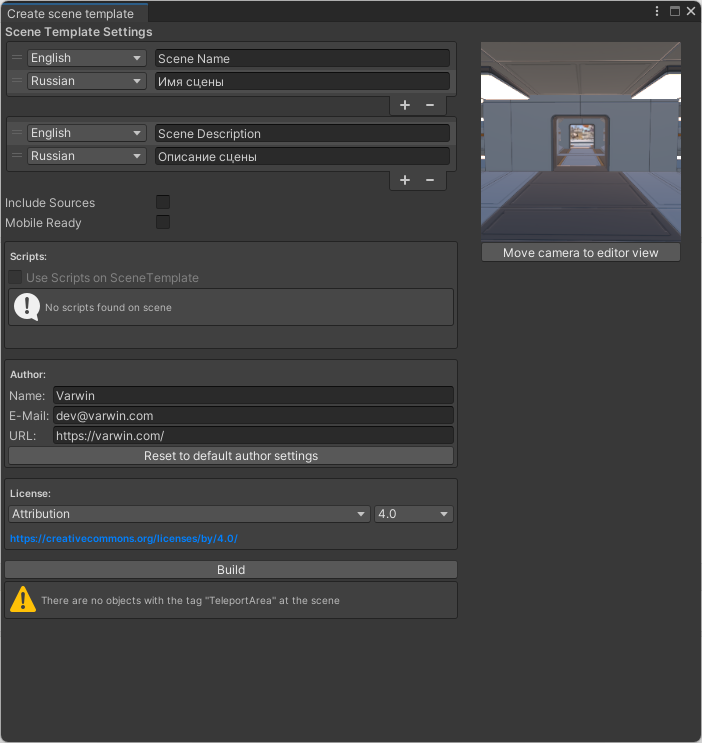702x743 pixels.
Task: Toggle Mobile Ready checkbox
Action: click(x=163, y=222)
